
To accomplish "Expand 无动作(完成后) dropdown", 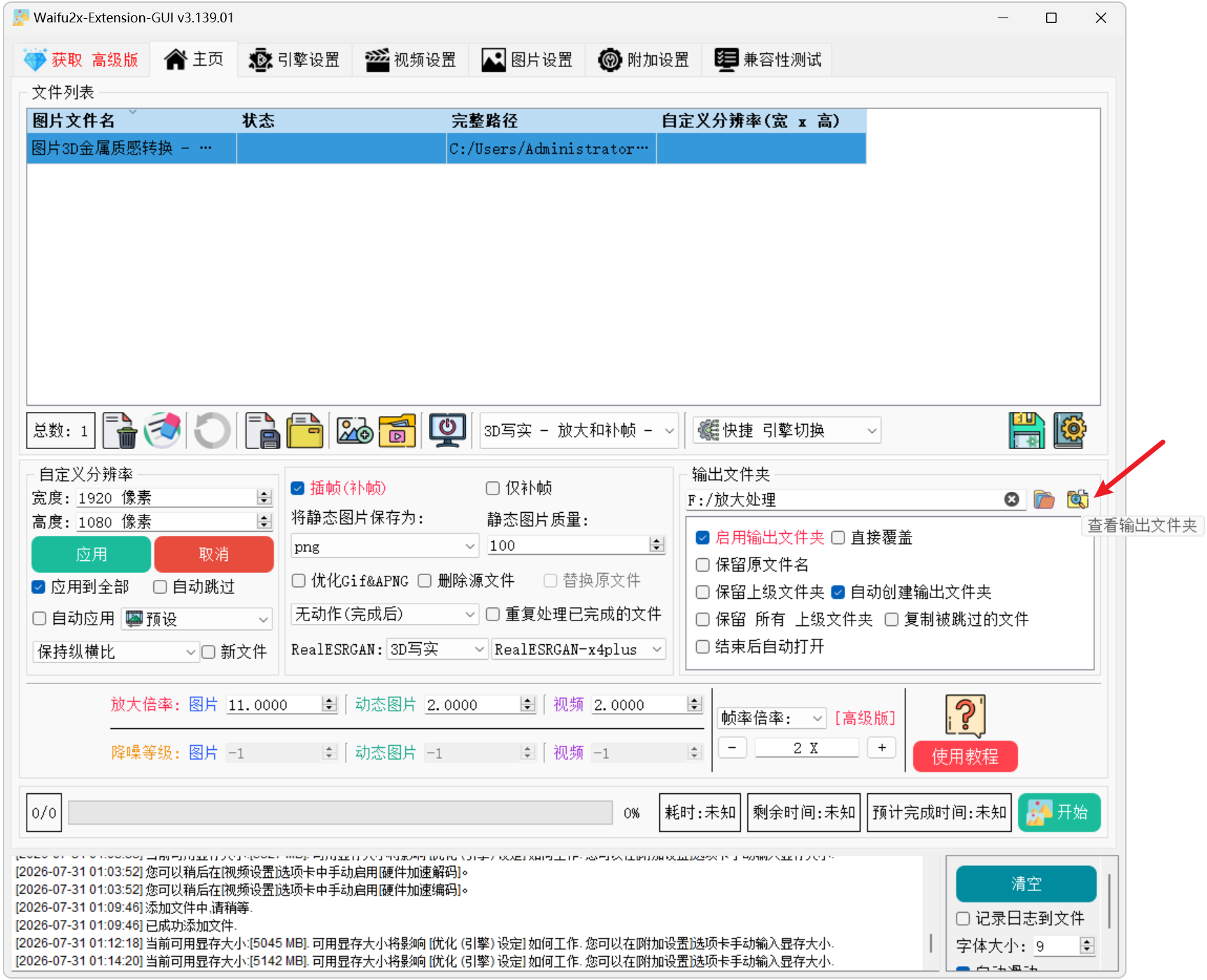I will point(385,614).
